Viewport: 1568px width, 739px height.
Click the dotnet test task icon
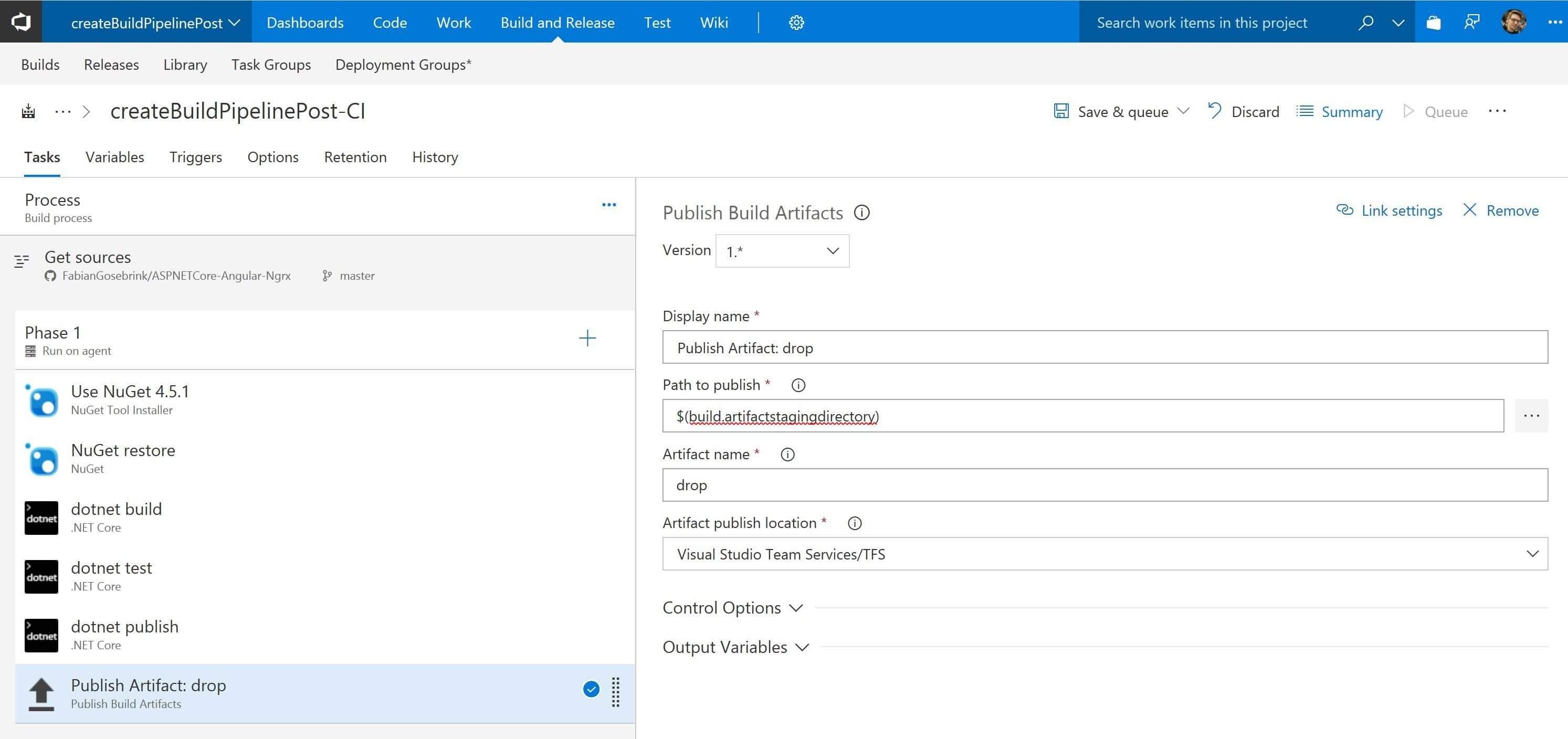[41, 576]
